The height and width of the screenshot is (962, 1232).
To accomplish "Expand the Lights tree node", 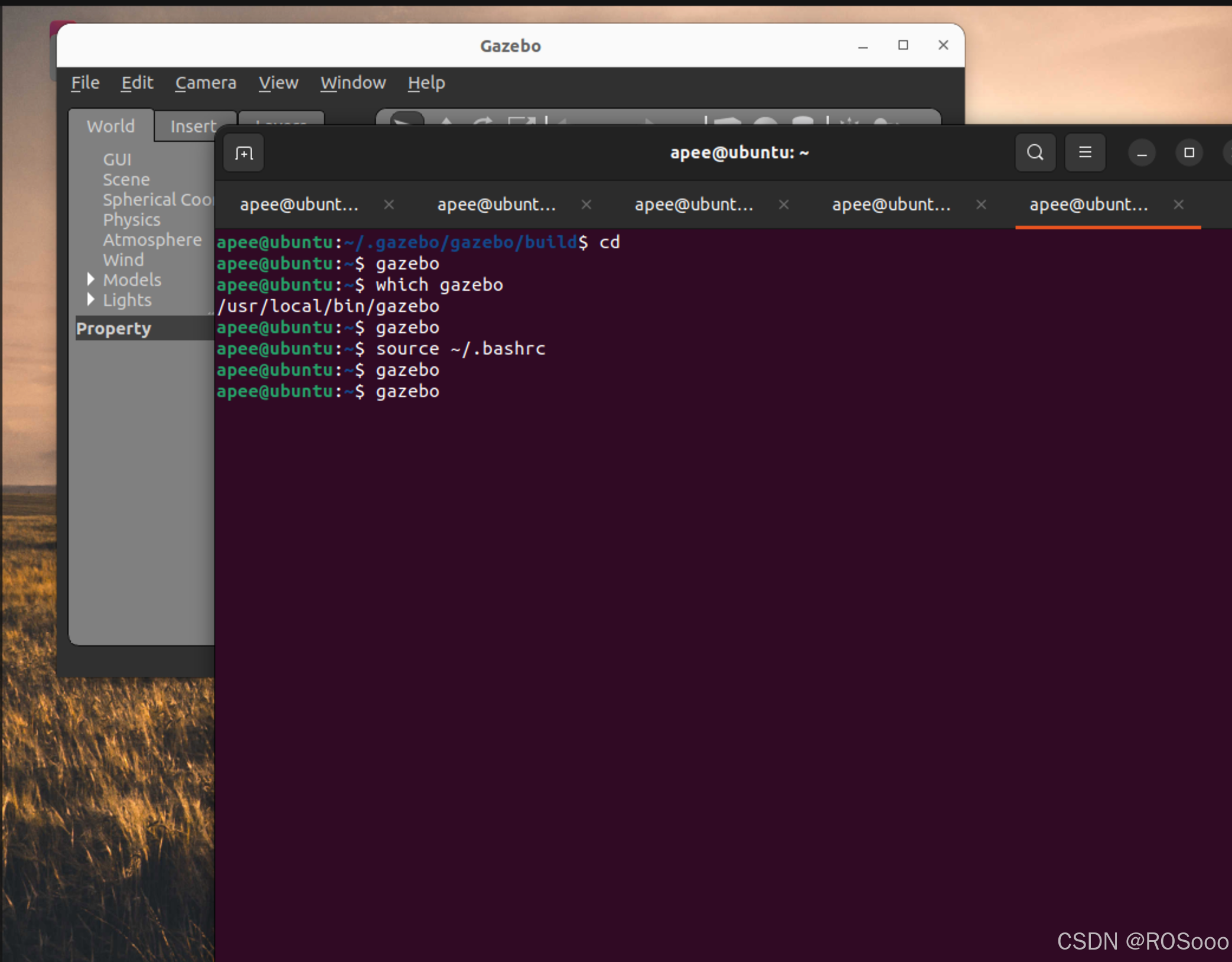I will point(90,300).
